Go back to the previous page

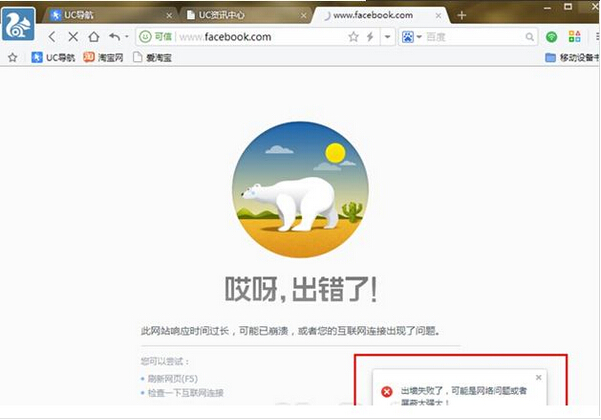52,37
